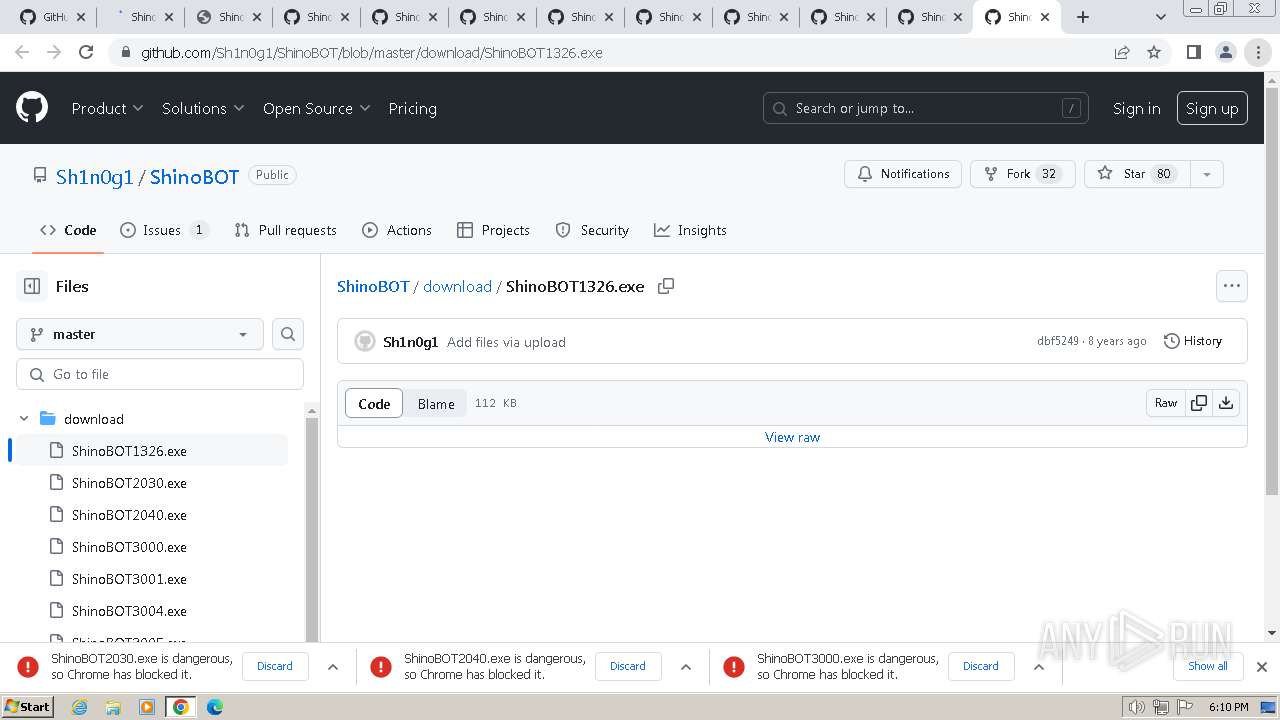Screen dimensions: 1280x720
Task: Star the ShinoBOT repository
Action: tap(1135, 174)
